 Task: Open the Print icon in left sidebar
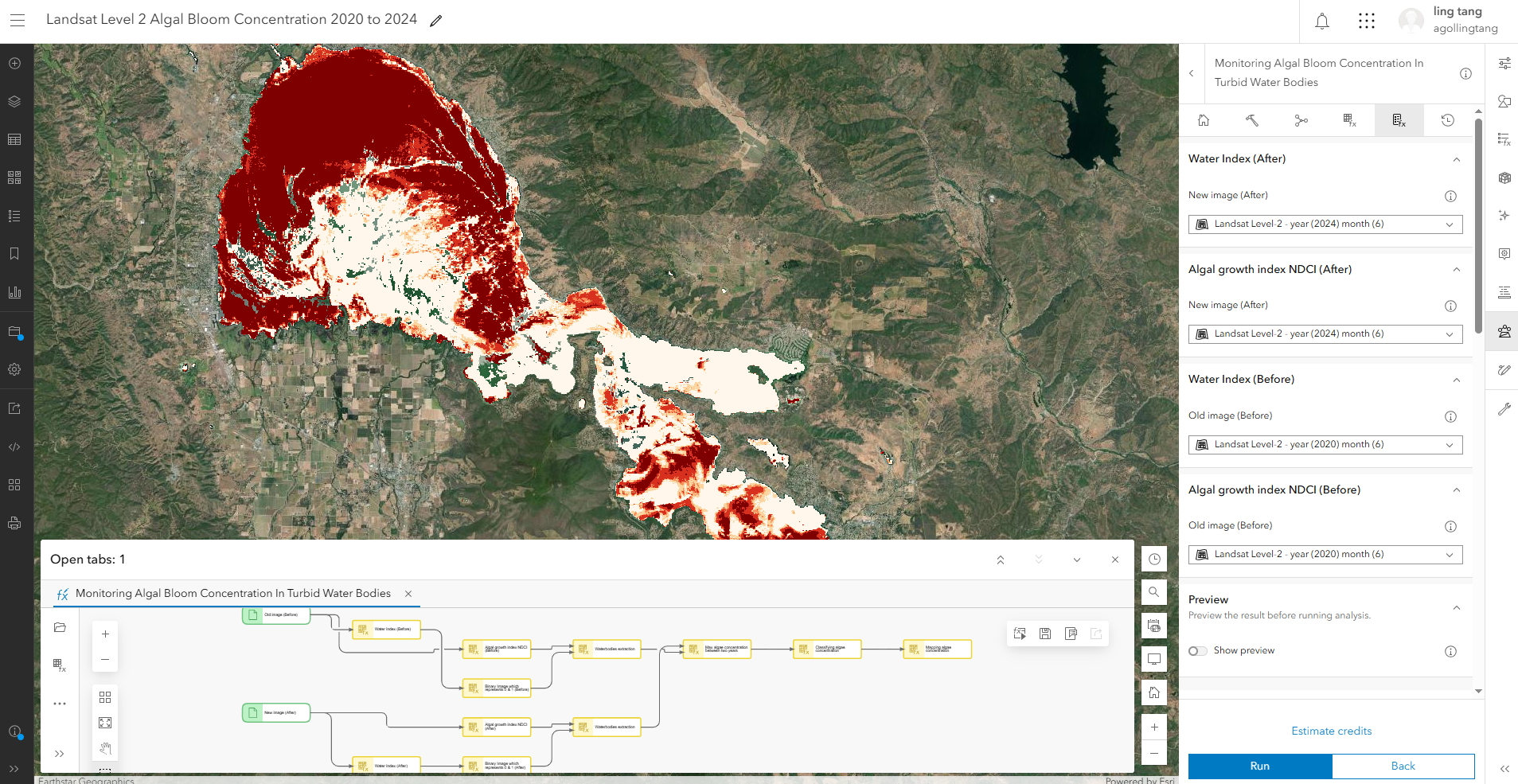coord(14,523)
